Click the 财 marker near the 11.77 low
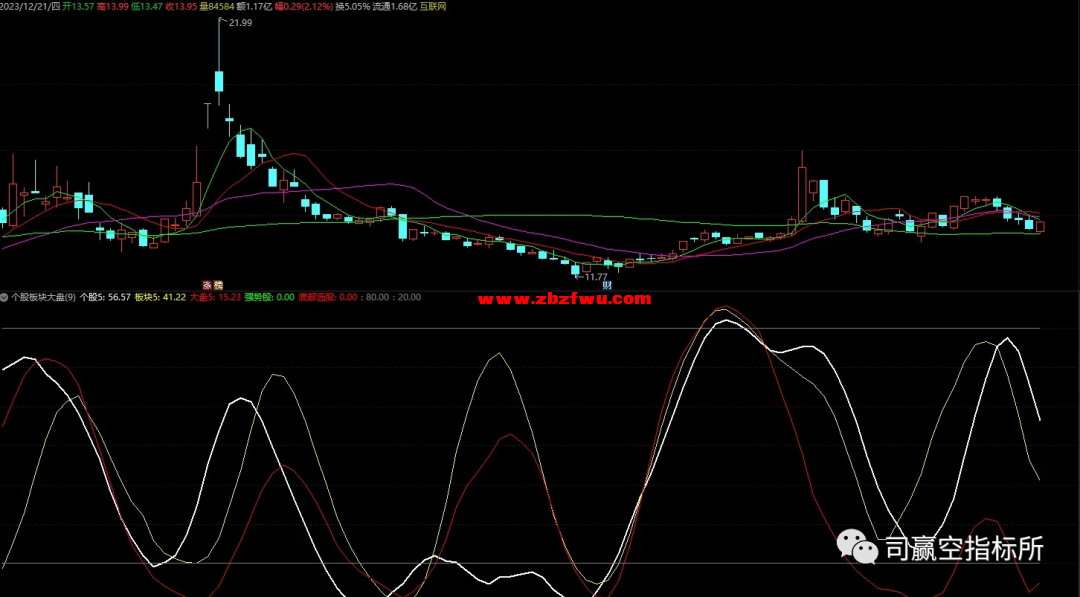The image size is (1080, 597). pos(607,285)
